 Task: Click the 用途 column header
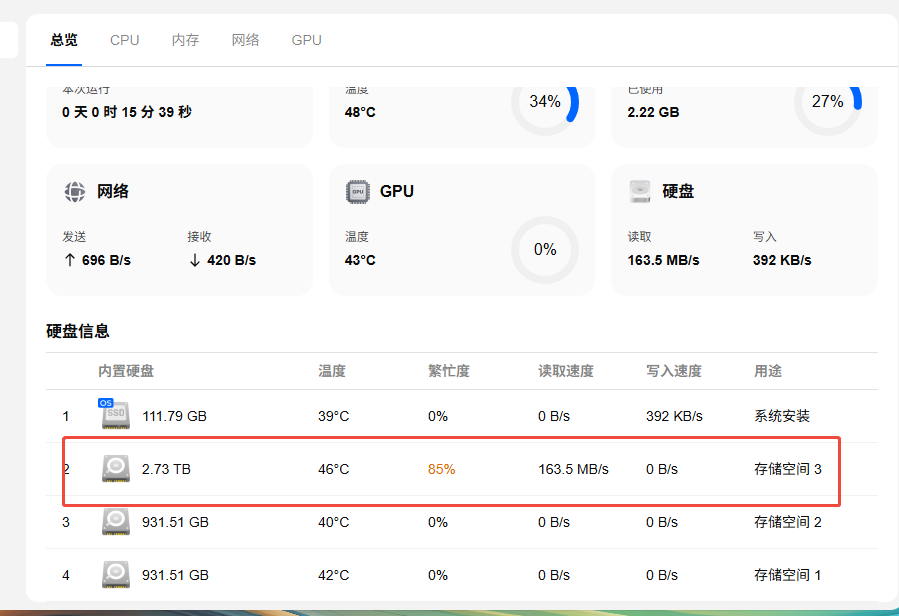pyautogui.click(x=768, y=371)
